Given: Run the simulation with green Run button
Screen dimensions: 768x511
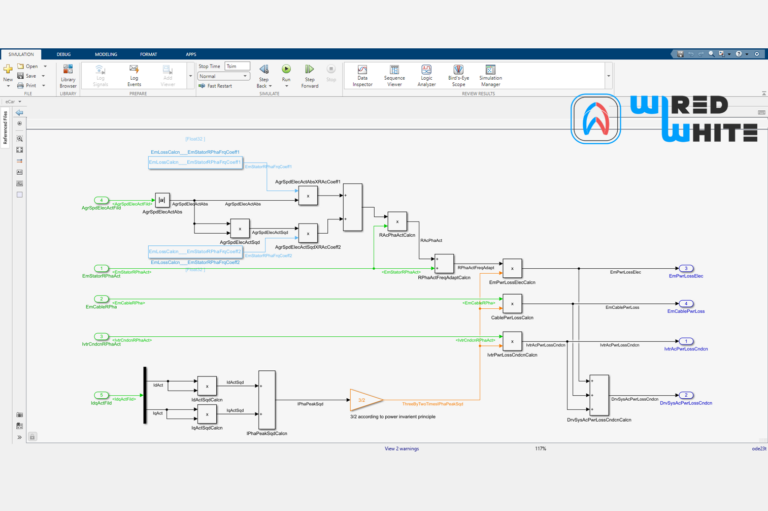Looking at the screenshot, I should pos(286,69).
